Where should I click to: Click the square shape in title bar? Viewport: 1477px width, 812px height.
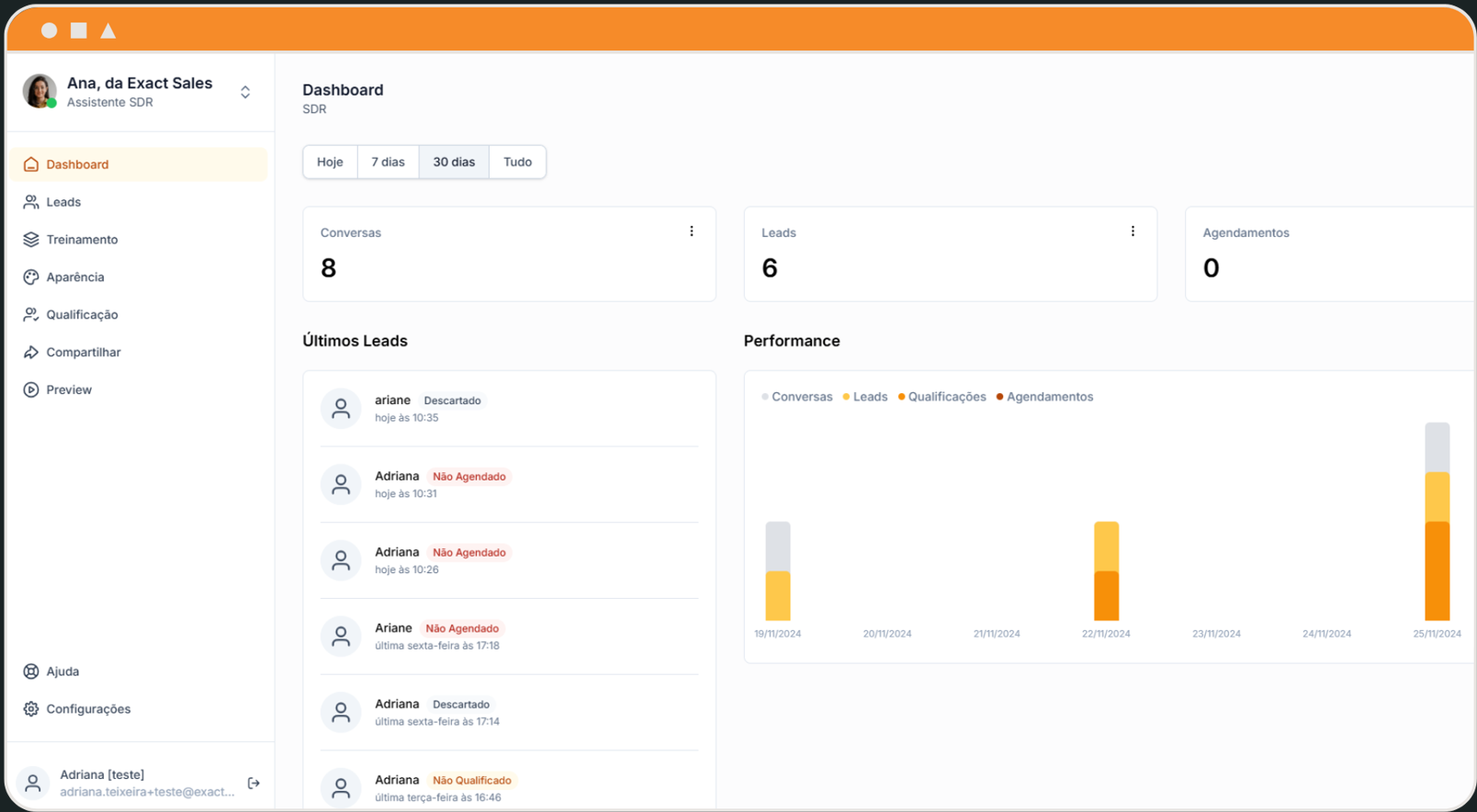(79, 30)
